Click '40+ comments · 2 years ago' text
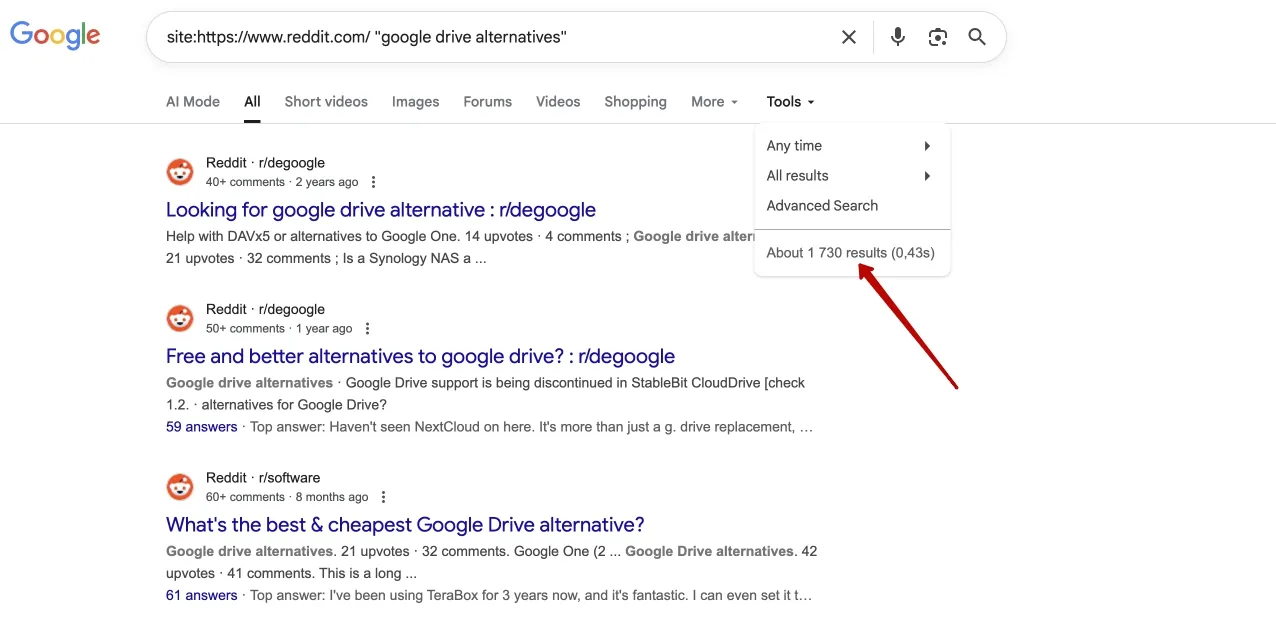The image size is (1276, 630). pyautogui.click(x=282, y=182)
